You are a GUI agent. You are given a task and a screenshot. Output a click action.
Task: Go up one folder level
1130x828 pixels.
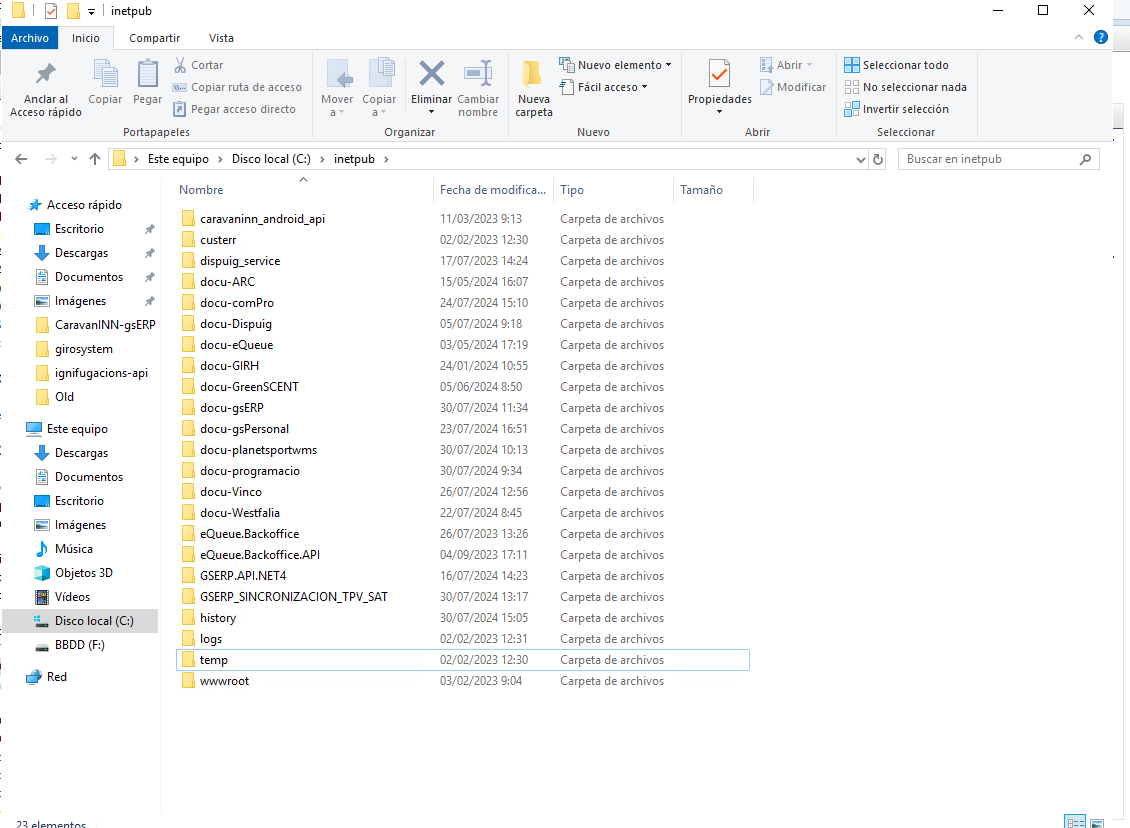95,159
